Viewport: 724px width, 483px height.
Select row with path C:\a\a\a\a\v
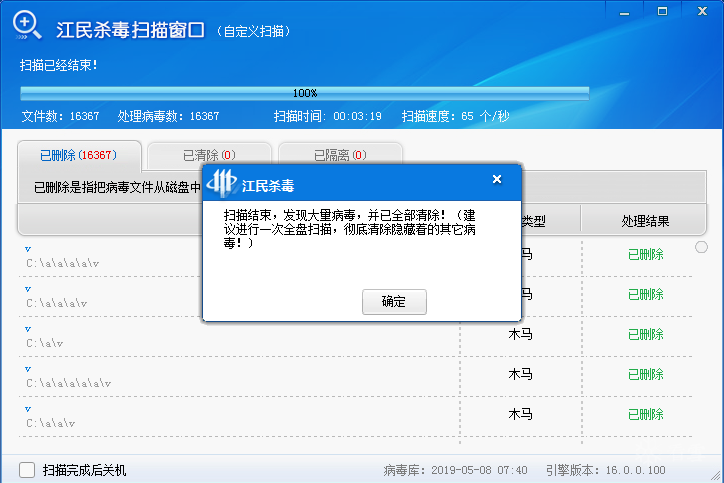point(355,257)
